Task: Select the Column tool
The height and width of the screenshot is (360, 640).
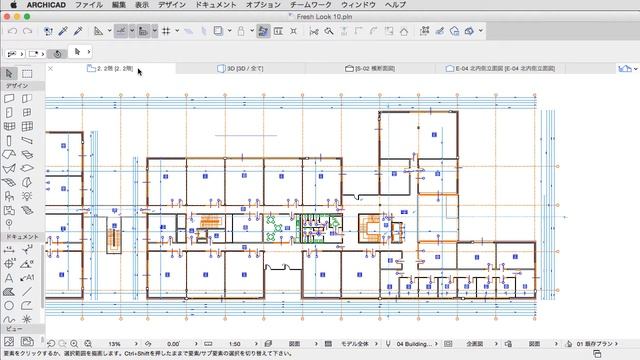Action: point(9,141)
